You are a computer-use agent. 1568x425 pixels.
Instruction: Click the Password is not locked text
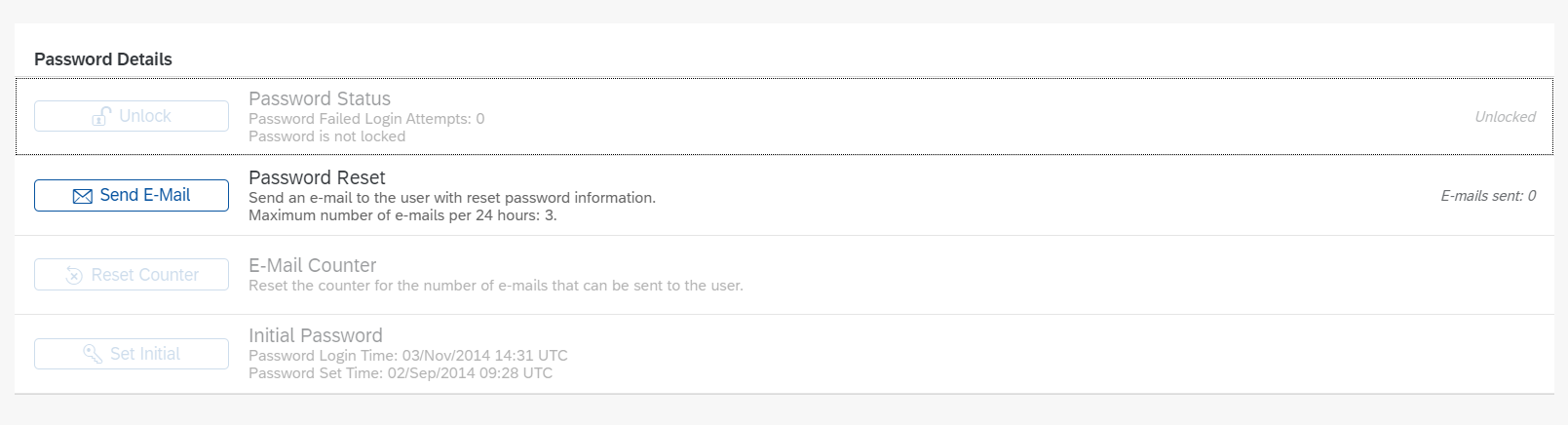(x=326, y=136)
